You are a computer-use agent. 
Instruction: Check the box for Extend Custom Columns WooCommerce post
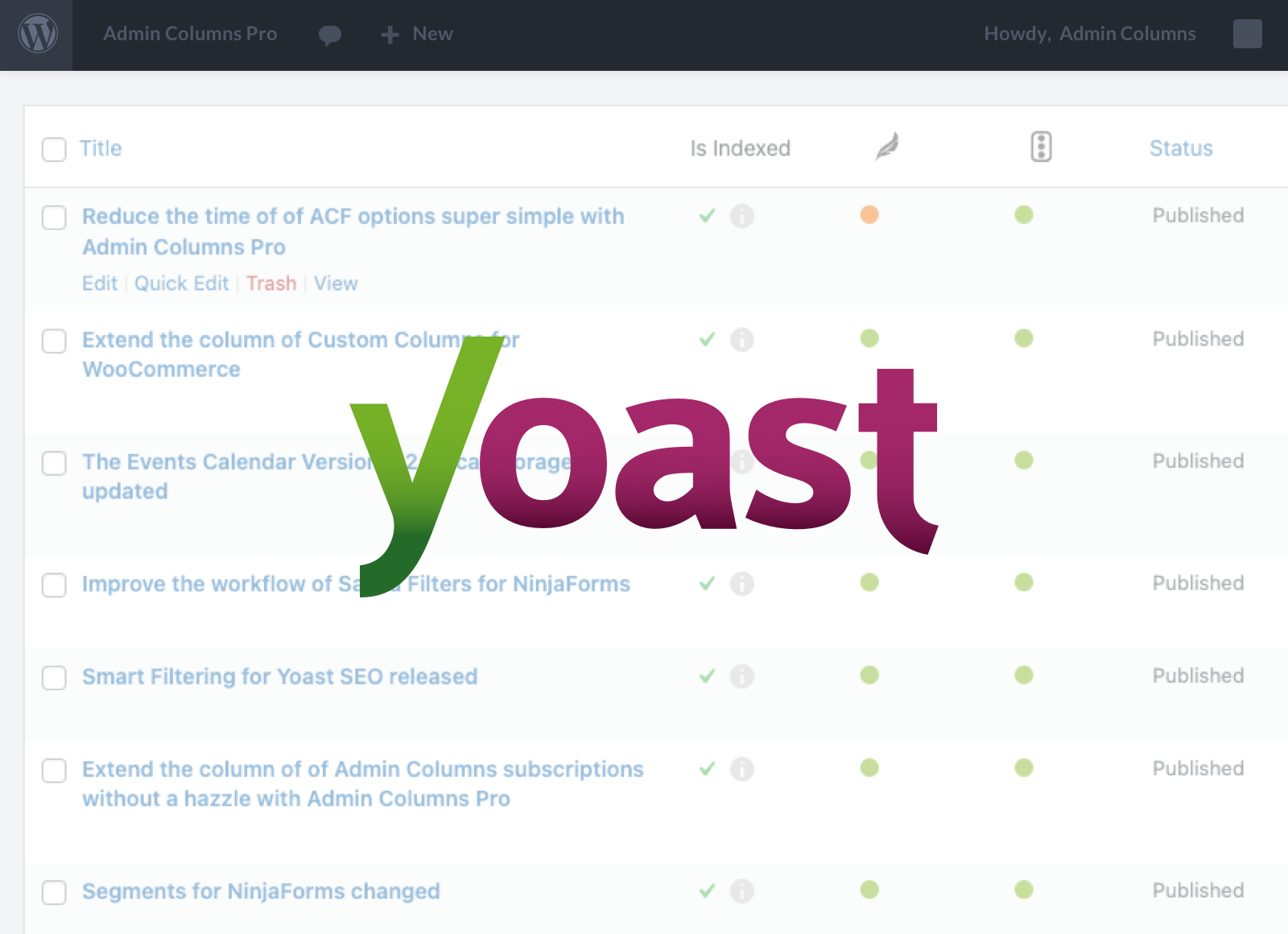[54, 341]
